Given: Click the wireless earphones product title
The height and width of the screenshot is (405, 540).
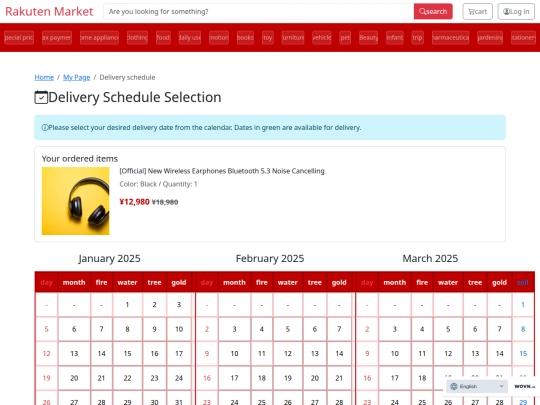Looking at the screenshot, I should coord(222,171).
